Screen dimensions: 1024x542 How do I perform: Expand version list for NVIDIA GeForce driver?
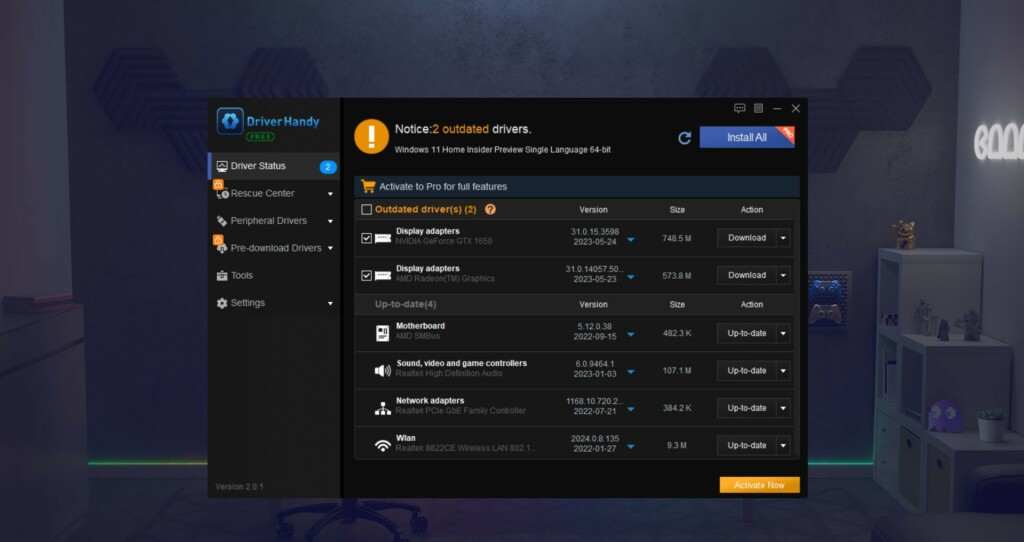tap(631, 240)
